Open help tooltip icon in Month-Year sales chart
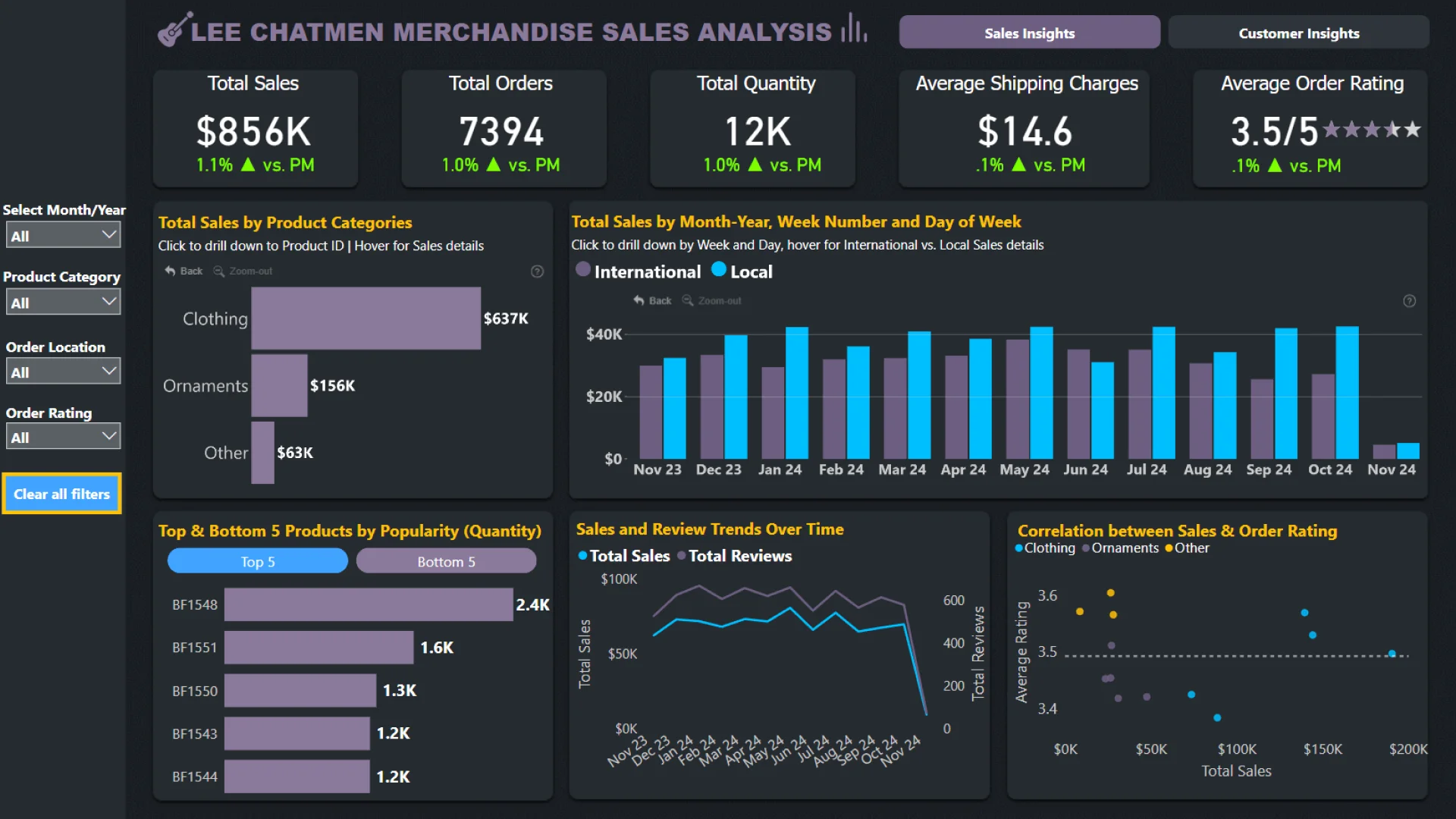The height and width of the screenshot is (819, 1456). (1409, 301)
